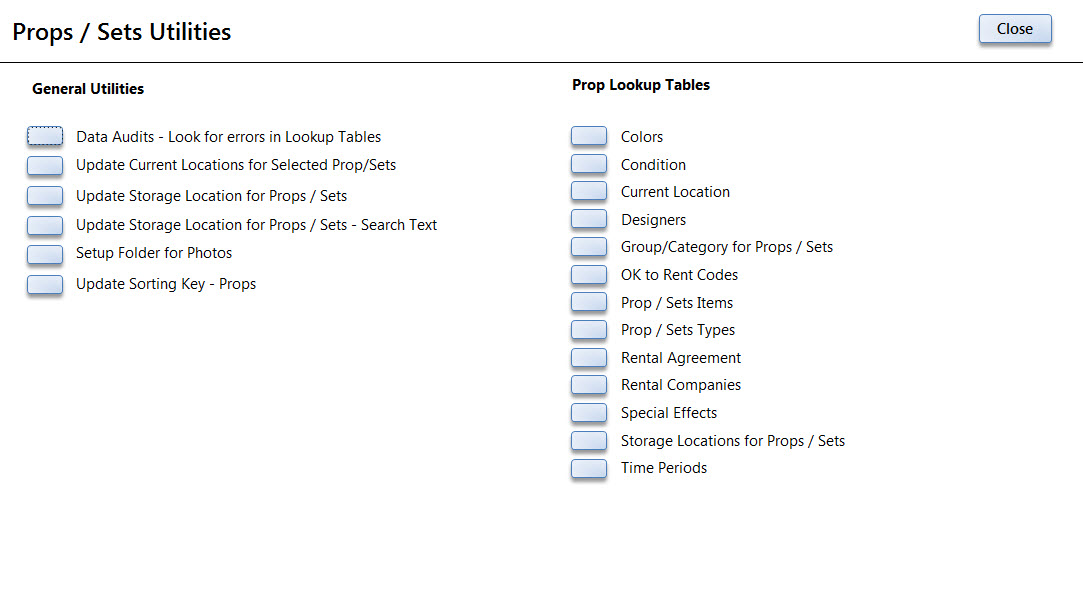
Task: Open the Colors lookup table
Action: point(589,136)
